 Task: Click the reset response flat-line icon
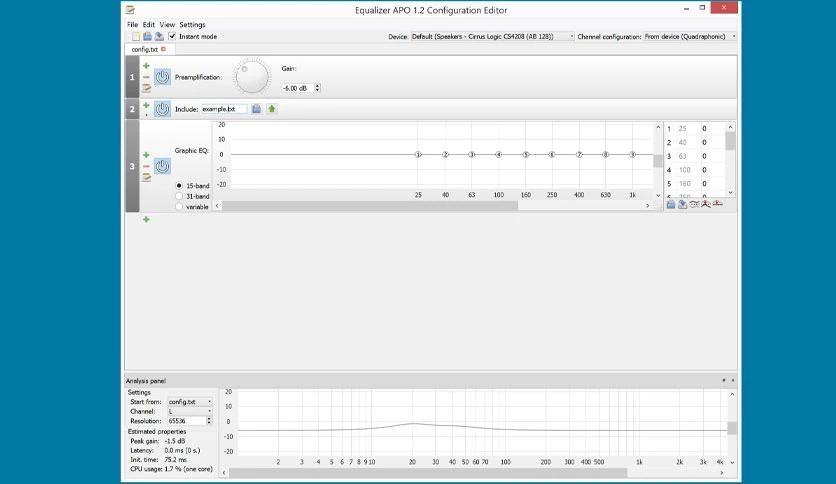tap(718, 204)
